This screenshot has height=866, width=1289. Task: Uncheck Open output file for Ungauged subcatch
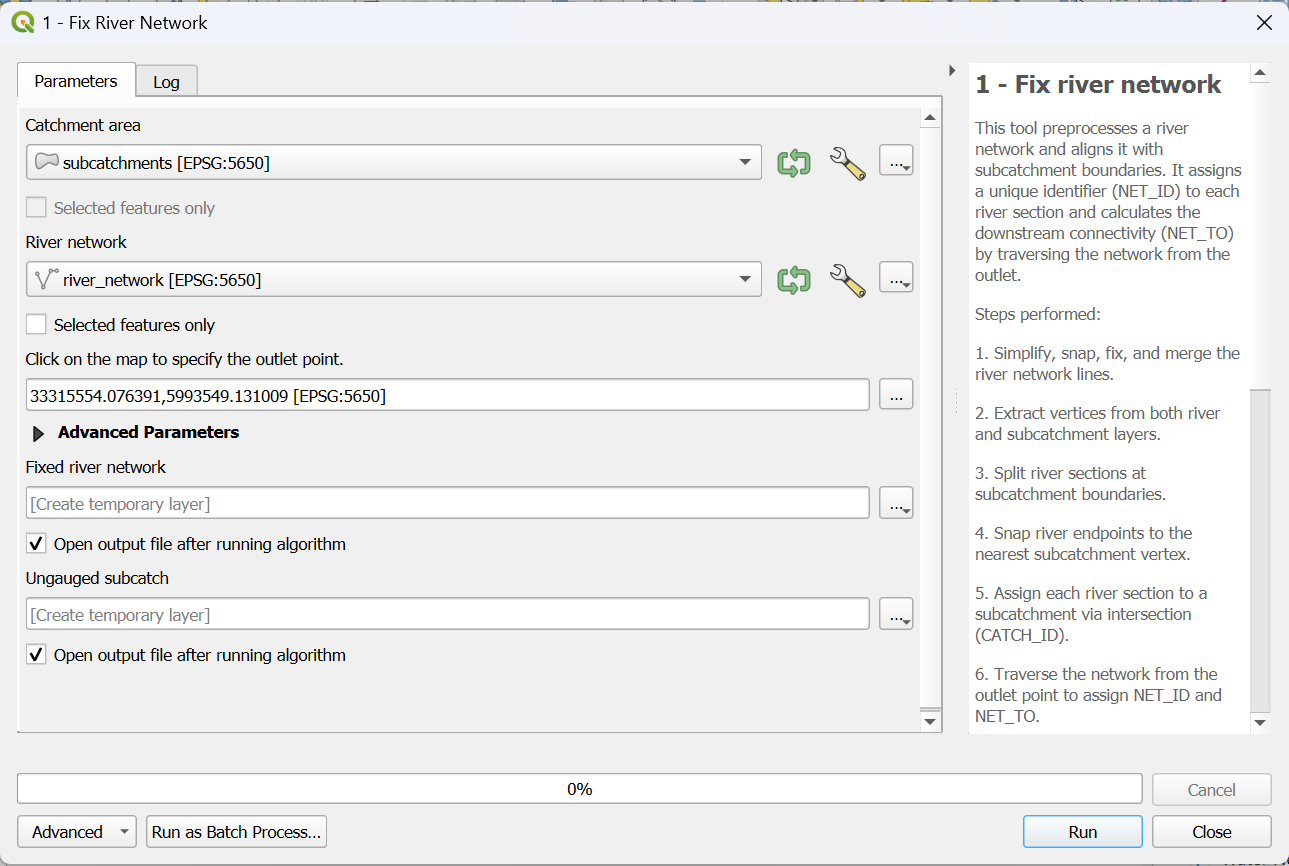pos(36,655)
